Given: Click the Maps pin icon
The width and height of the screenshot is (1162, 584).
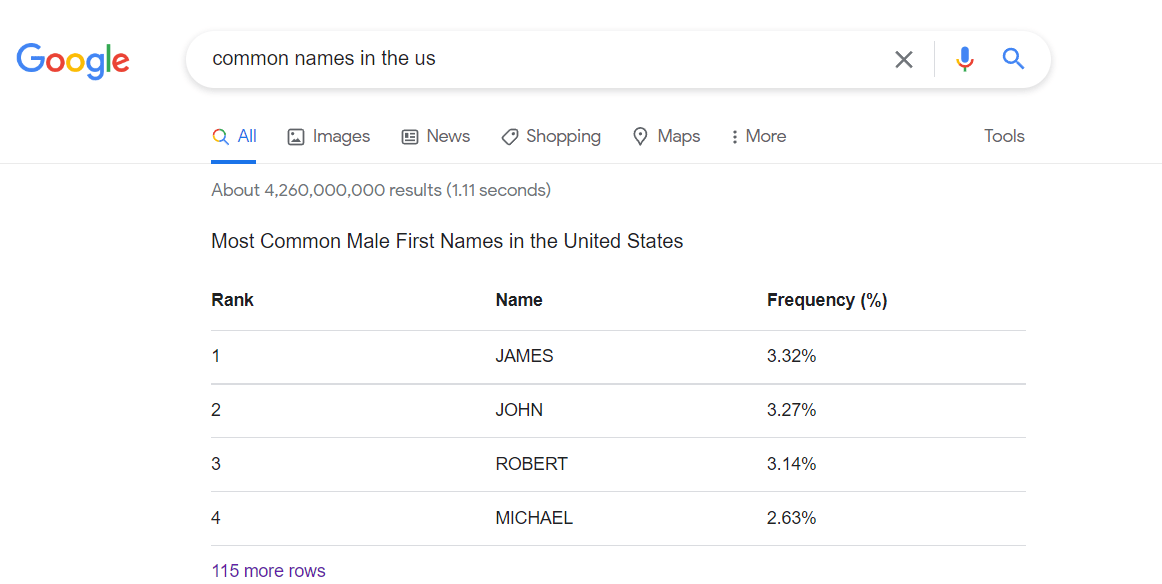Looking at the screenshot, I should [640, 136].
